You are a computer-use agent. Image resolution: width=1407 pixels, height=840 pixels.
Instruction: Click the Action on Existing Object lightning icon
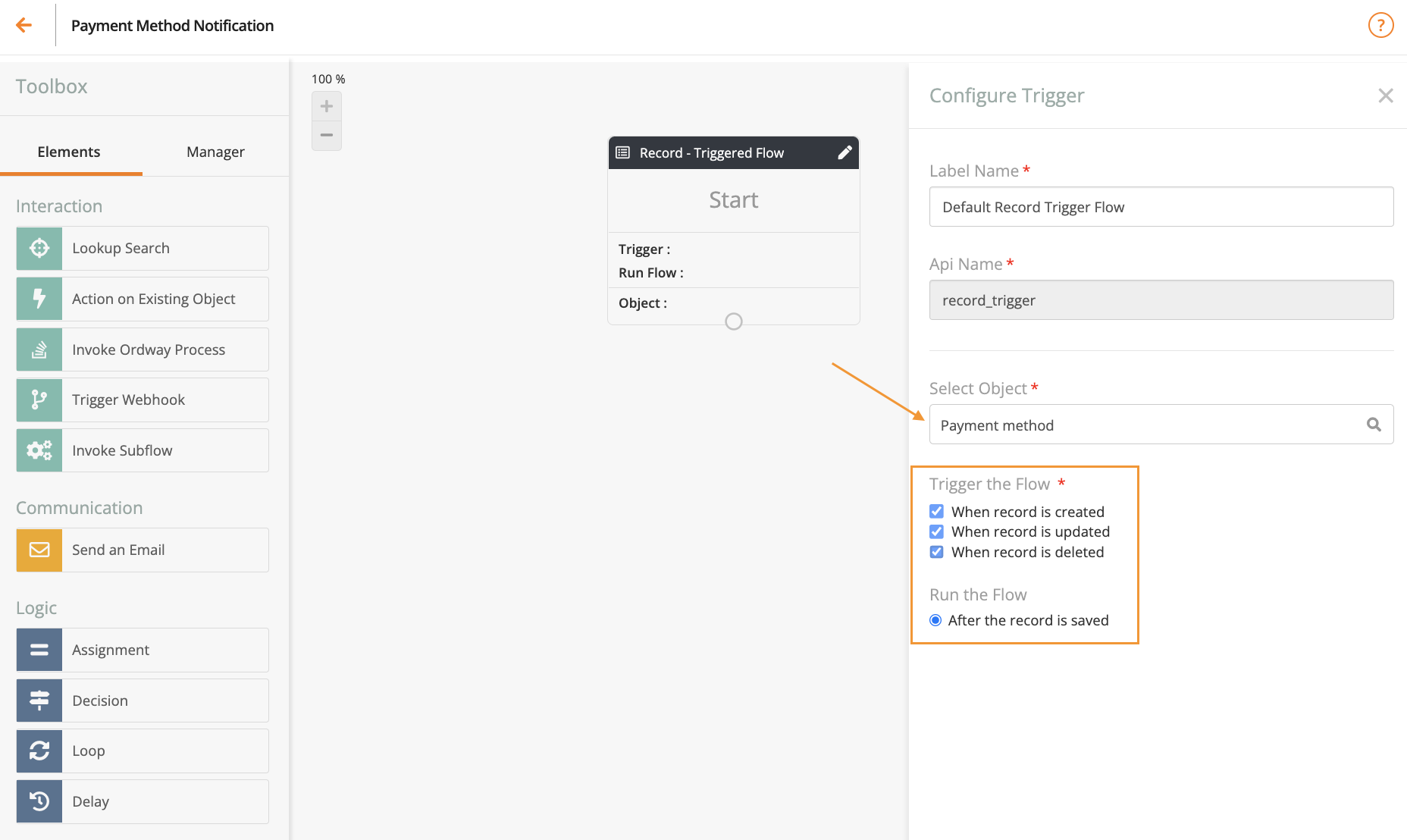click(x=39, y=299)
